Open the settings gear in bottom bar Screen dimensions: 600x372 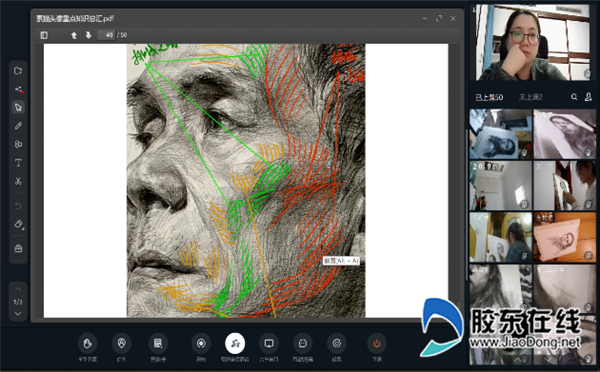tap(337, 343)
